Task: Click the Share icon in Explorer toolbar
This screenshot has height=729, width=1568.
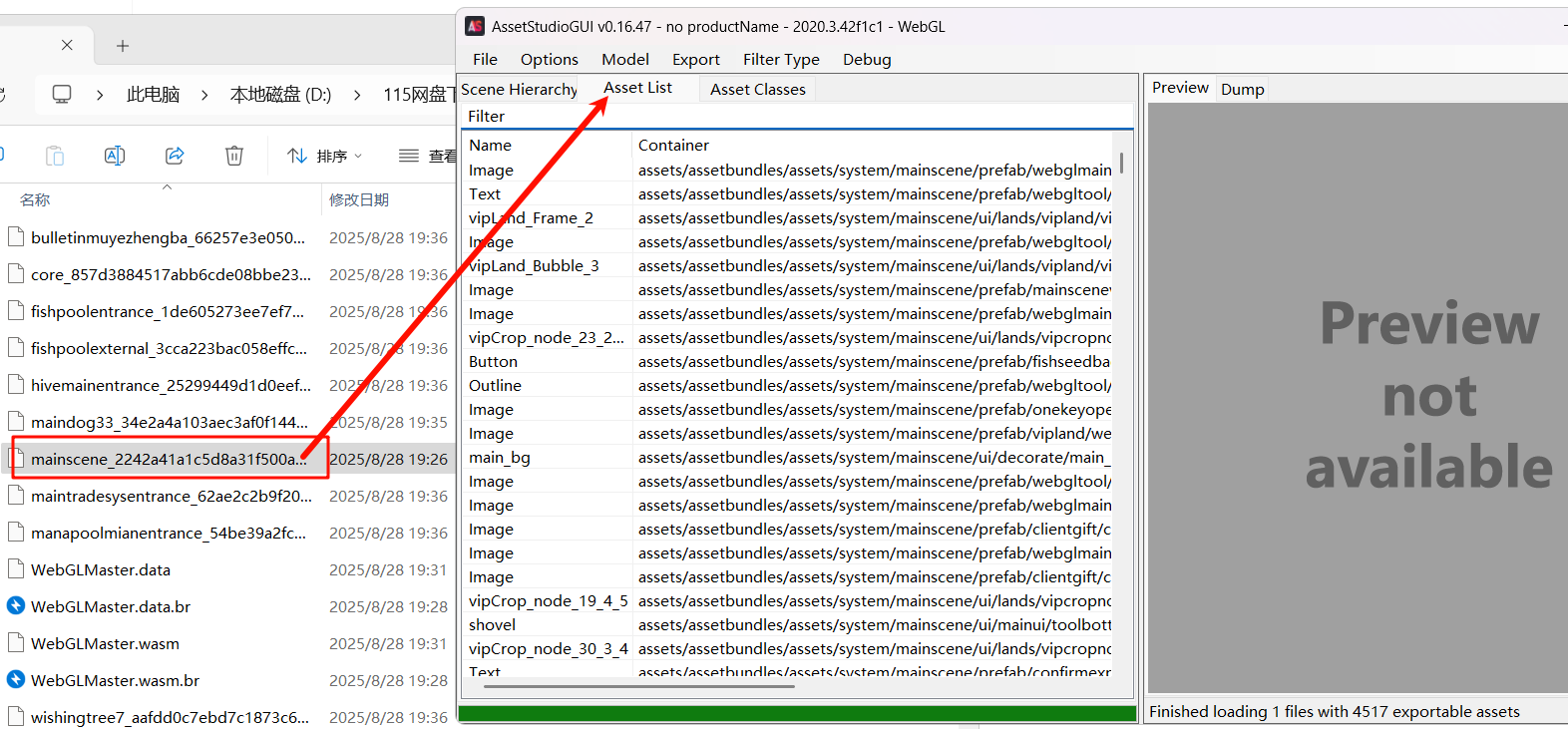Action: (175, 156)
